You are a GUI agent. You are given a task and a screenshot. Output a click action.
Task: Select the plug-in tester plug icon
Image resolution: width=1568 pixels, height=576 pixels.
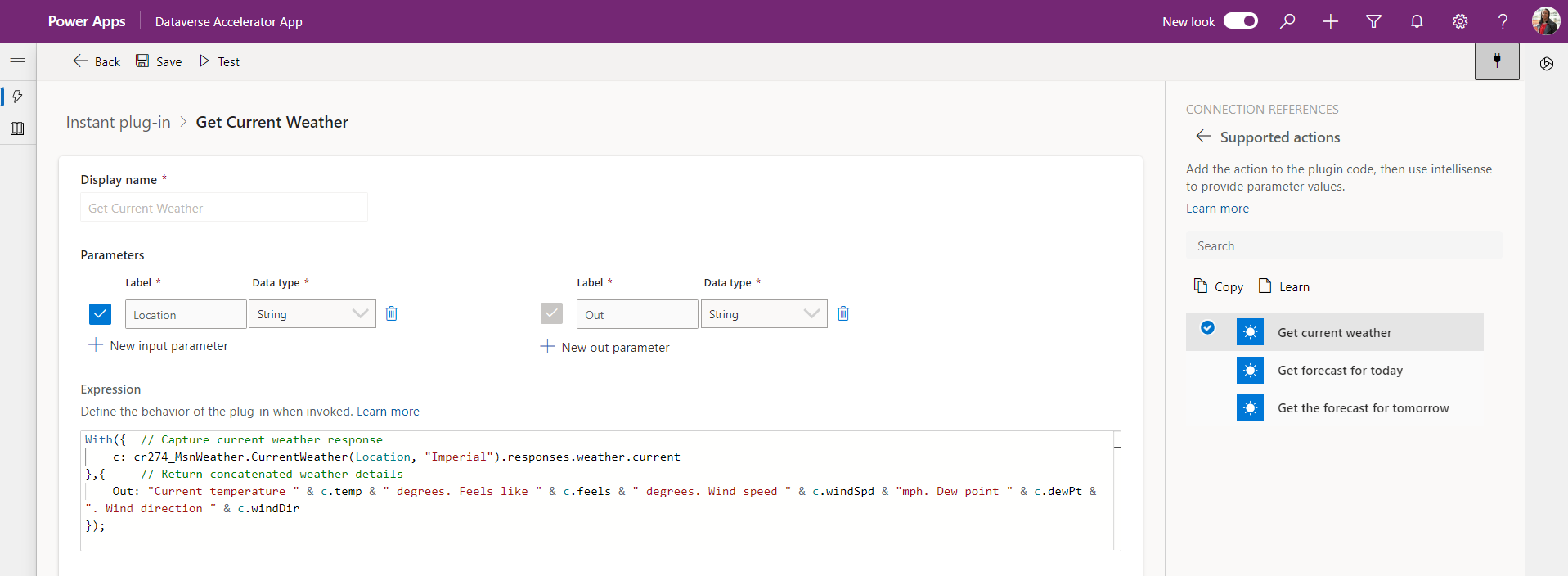pos(1497,61)
